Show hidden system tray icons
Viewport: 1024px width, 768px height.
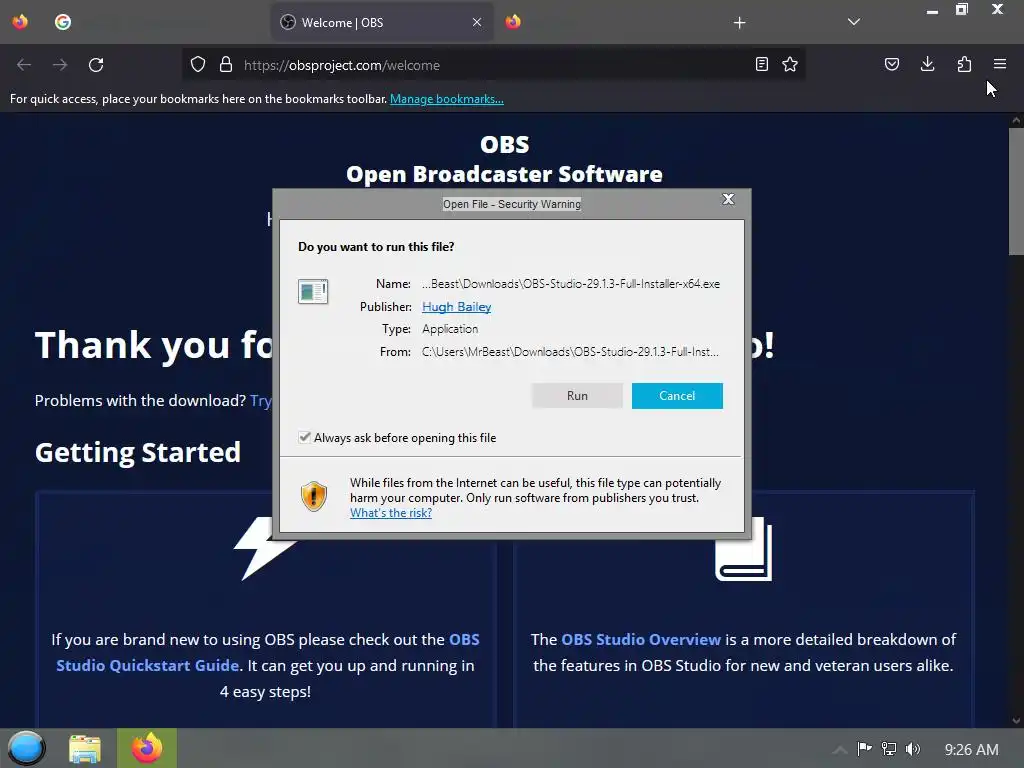[840, 750]
